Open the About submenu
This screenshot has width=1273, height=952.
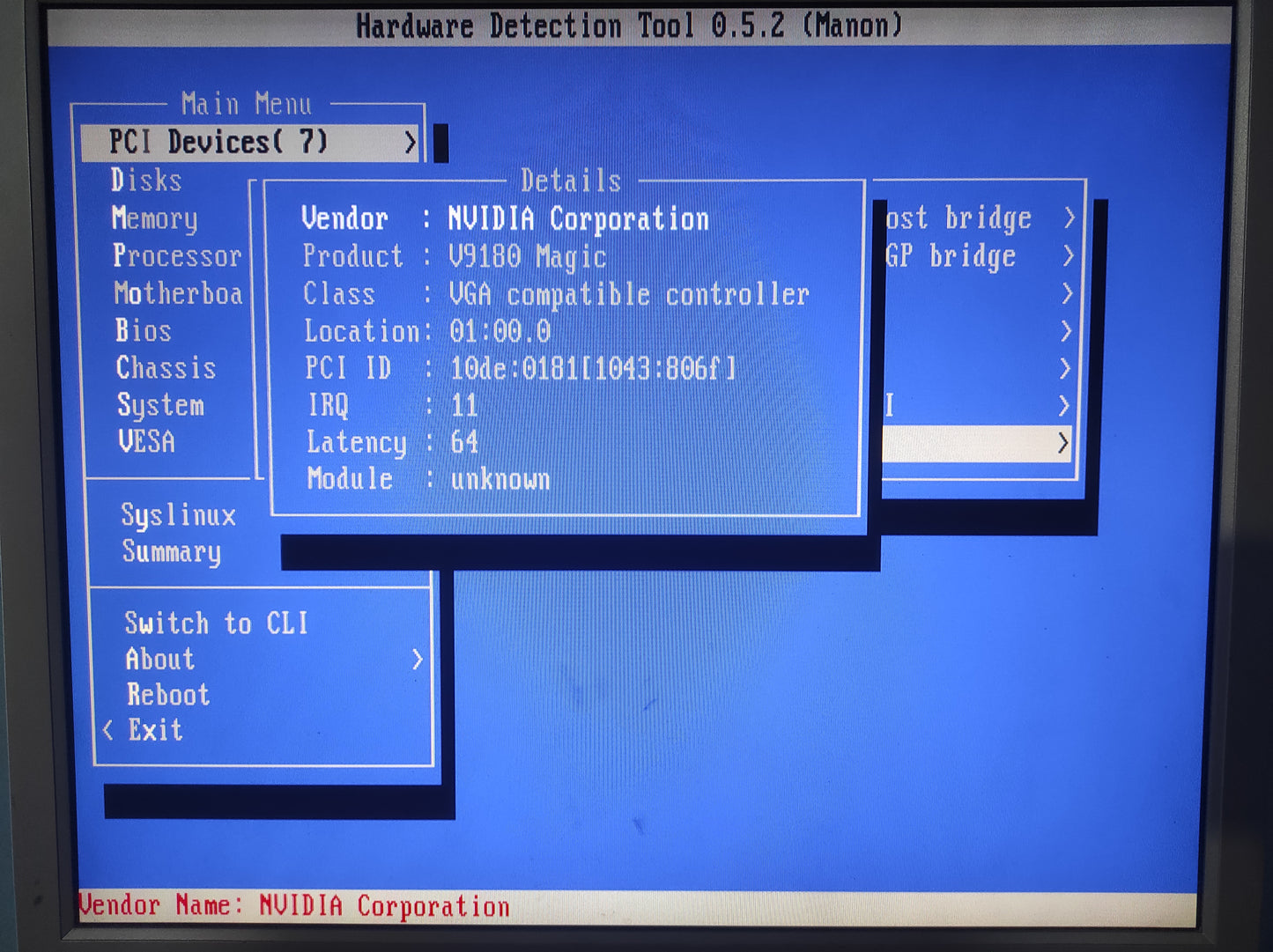point(159,660)
